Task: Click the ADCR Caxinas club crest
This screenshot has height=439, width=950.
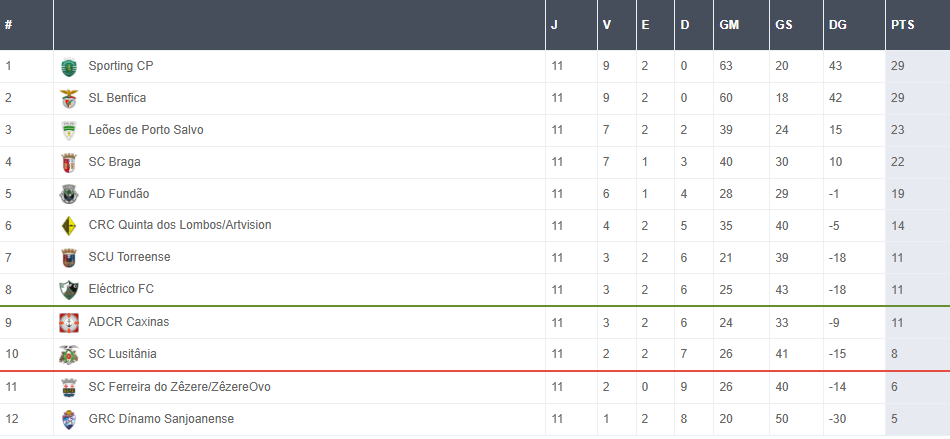Action: pyautogui.click(x=68, y=323)
